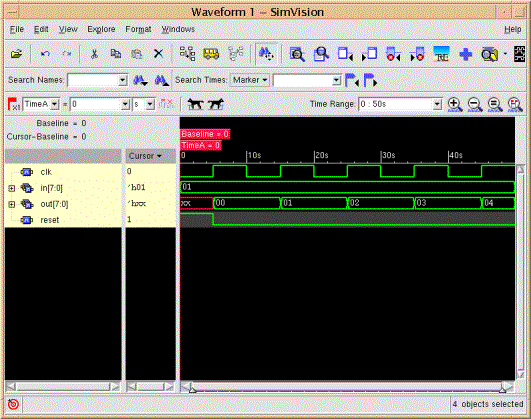The image size is (531, 419).
Task: Click the waveform horizontal scrollbar
Action: pyautogui.click(x=347, y=387)
